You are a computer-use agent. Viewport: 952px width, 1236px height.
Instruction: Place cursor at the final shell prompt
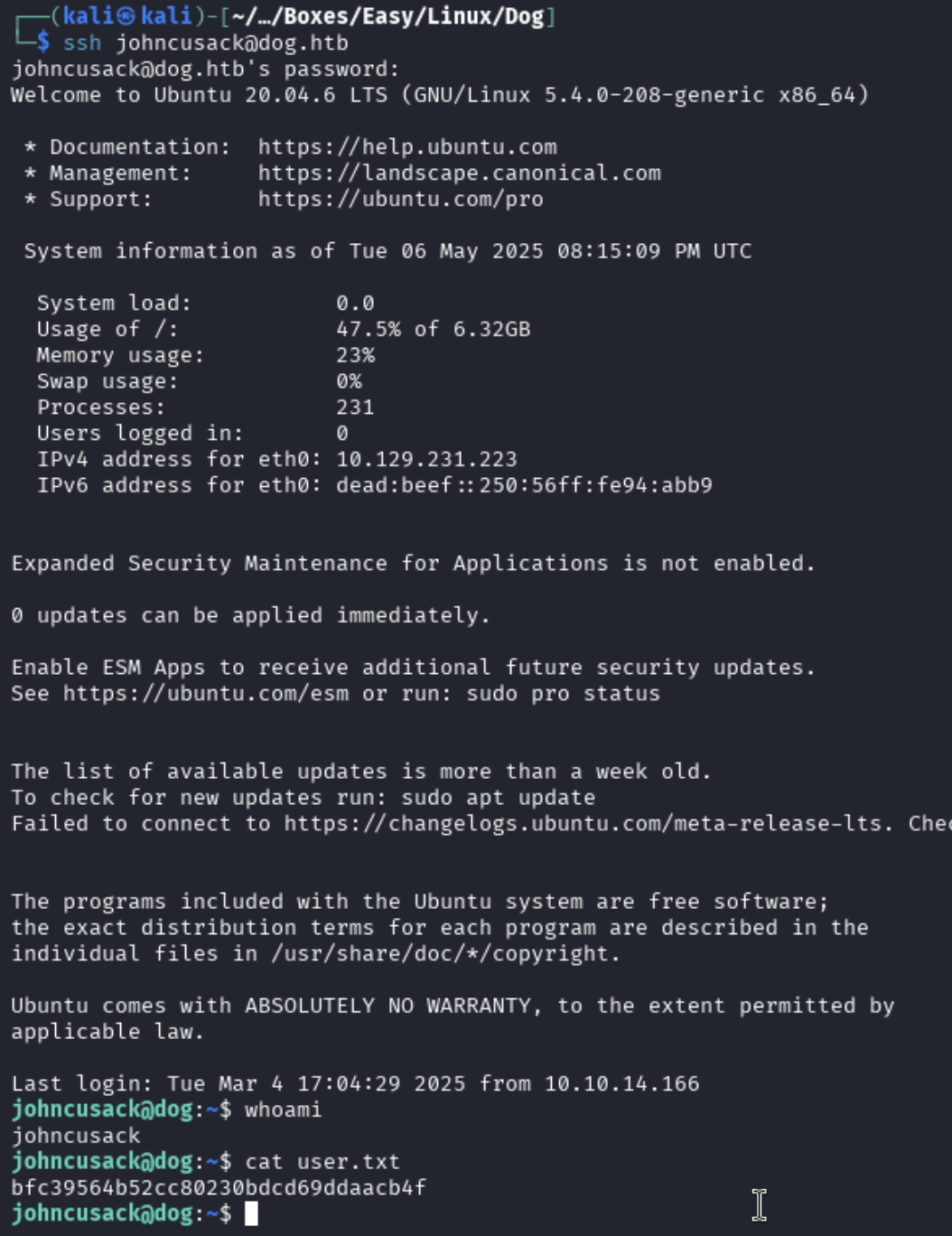coord(251,1213)
